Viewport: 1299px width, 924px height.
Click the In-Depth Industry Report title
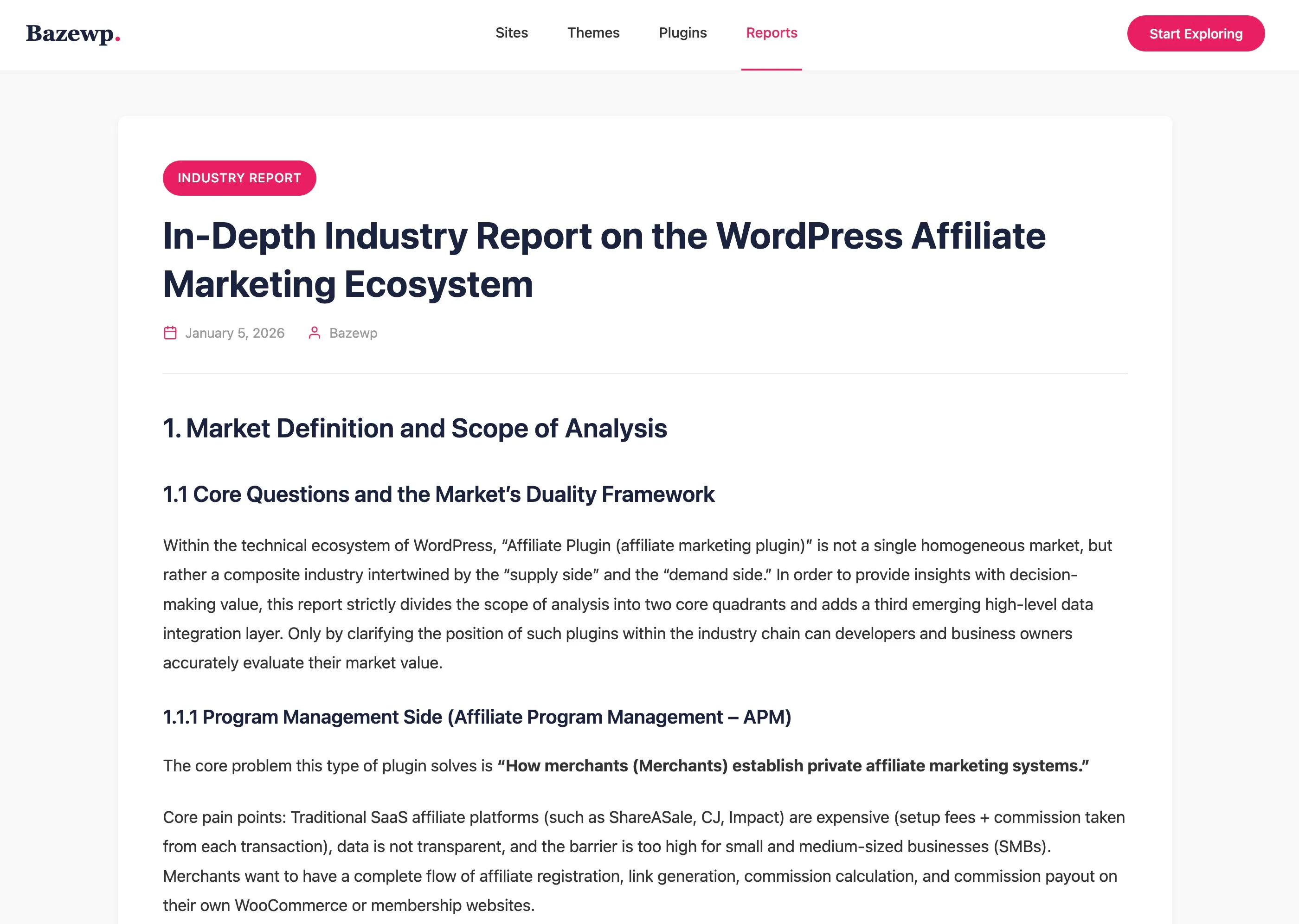(x=604, y=260)
